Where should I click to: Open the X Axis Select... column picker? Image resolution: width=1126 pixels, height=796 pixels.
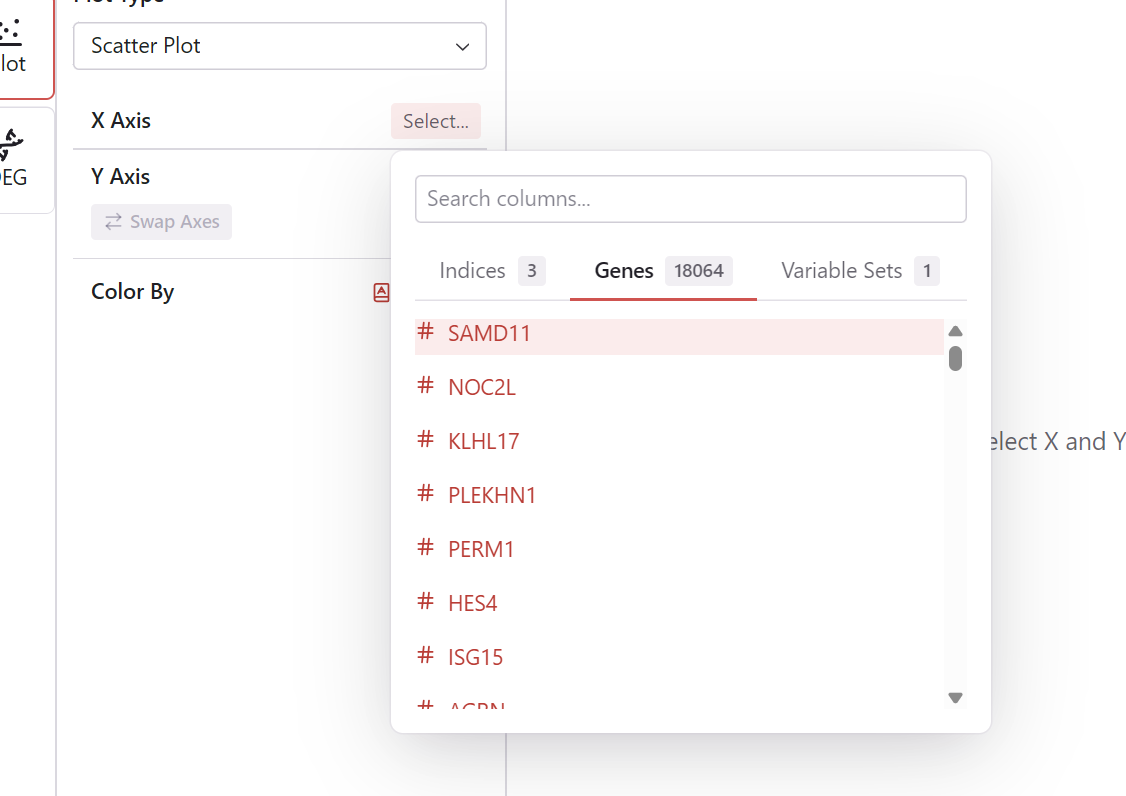(435, 121)
